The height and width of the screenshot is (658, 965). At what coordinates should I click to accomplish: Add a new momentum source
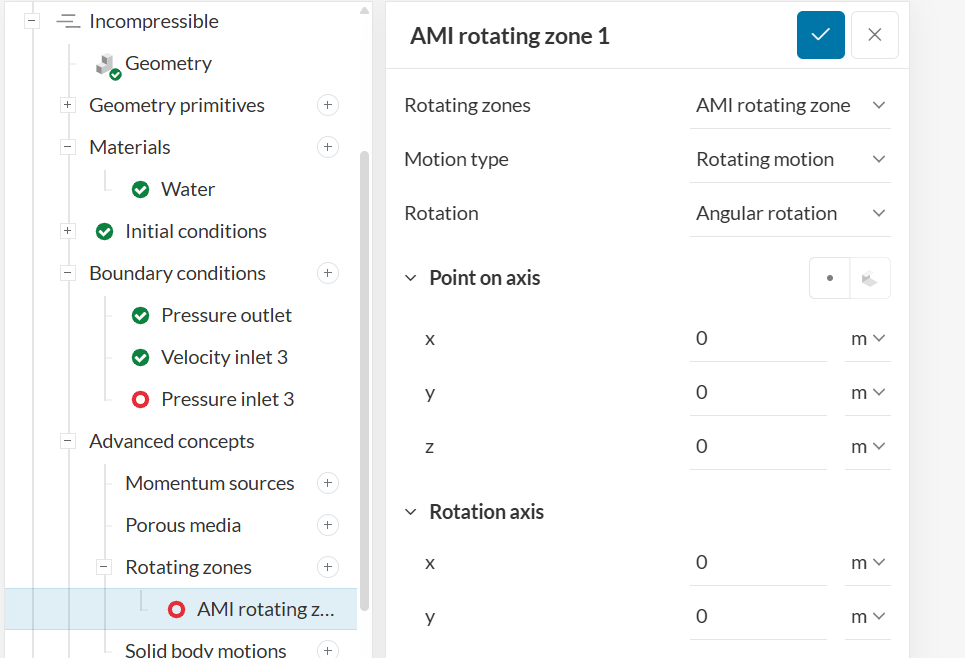pyautogui.click(x=327, y=483)
